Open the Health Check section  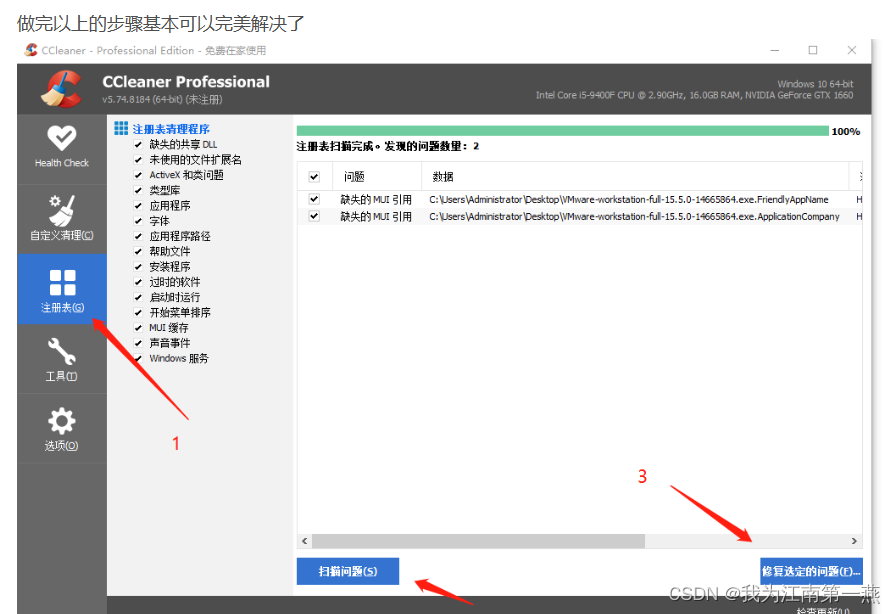(x=62, y=148)
